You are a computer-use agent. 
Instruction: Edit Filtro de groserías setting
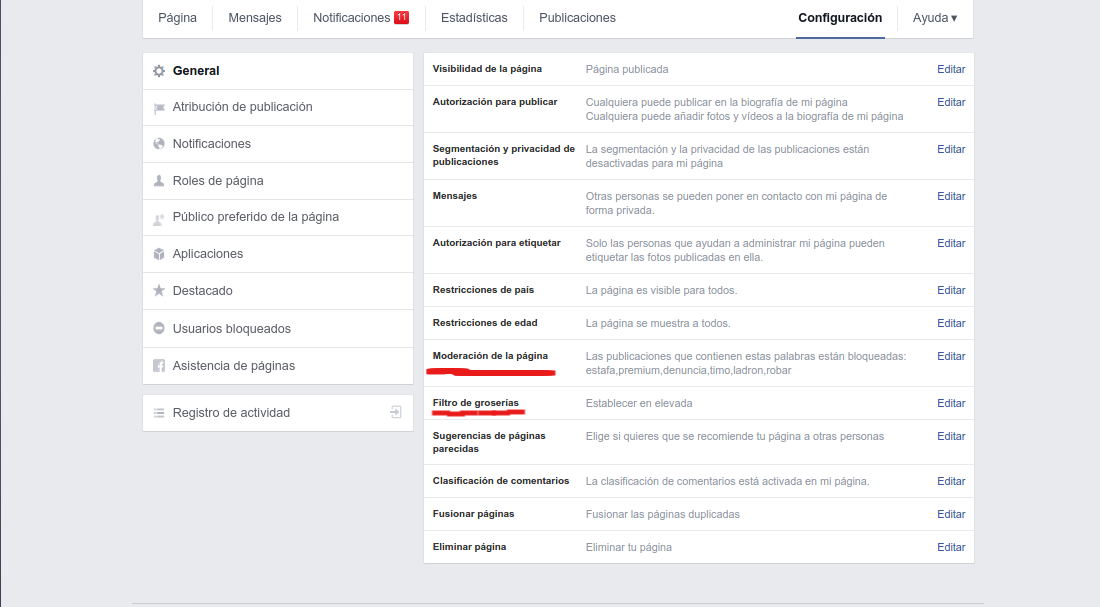(951, 403)
